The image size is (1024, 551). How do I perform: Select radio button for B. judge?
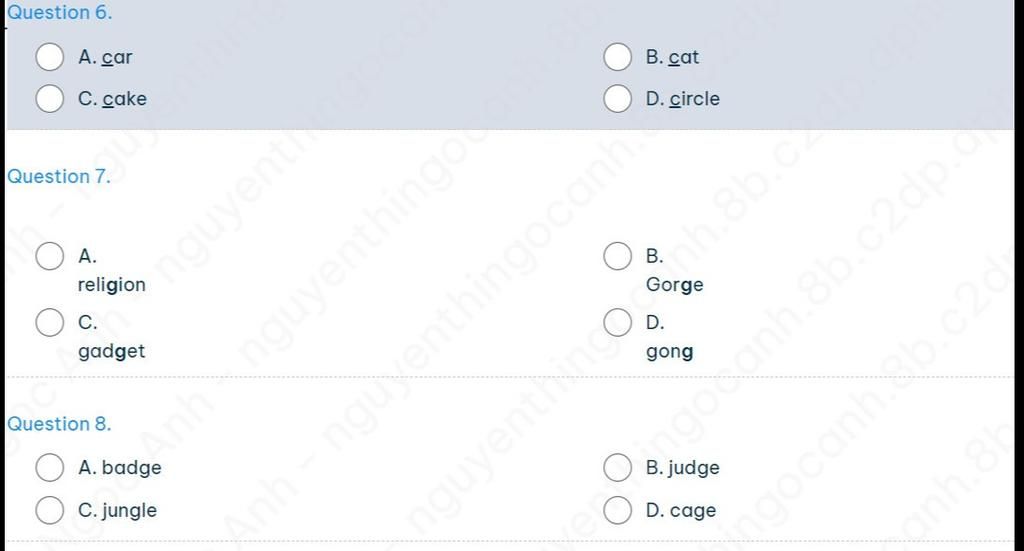[x=617, y=467]
